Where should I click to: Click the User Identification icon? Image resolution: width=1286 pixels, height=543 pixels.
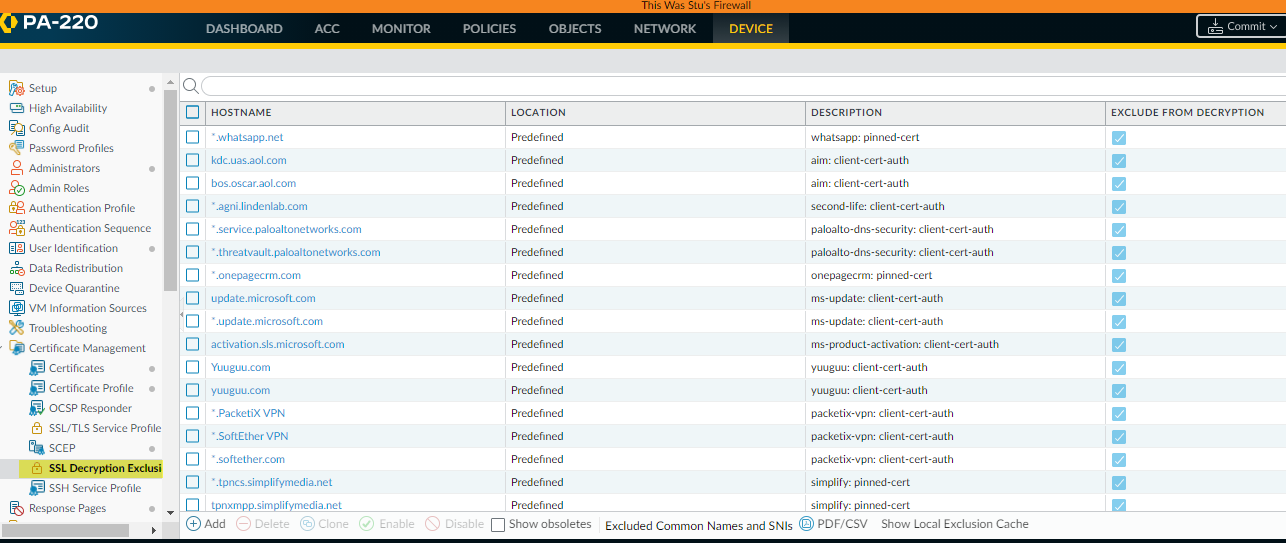(x=17, y=248)
